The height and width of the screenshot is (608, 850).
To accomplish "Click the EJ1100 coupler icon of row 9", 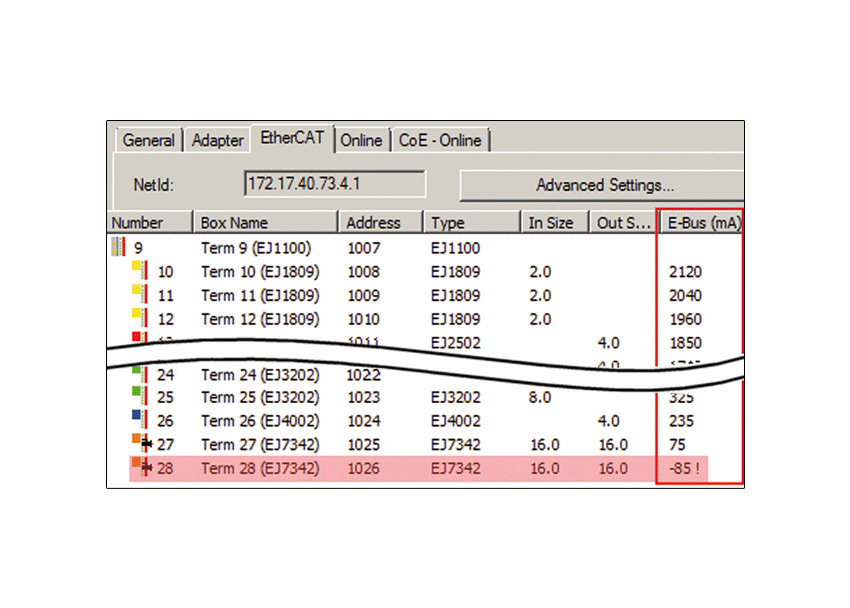I will (118, 247).
